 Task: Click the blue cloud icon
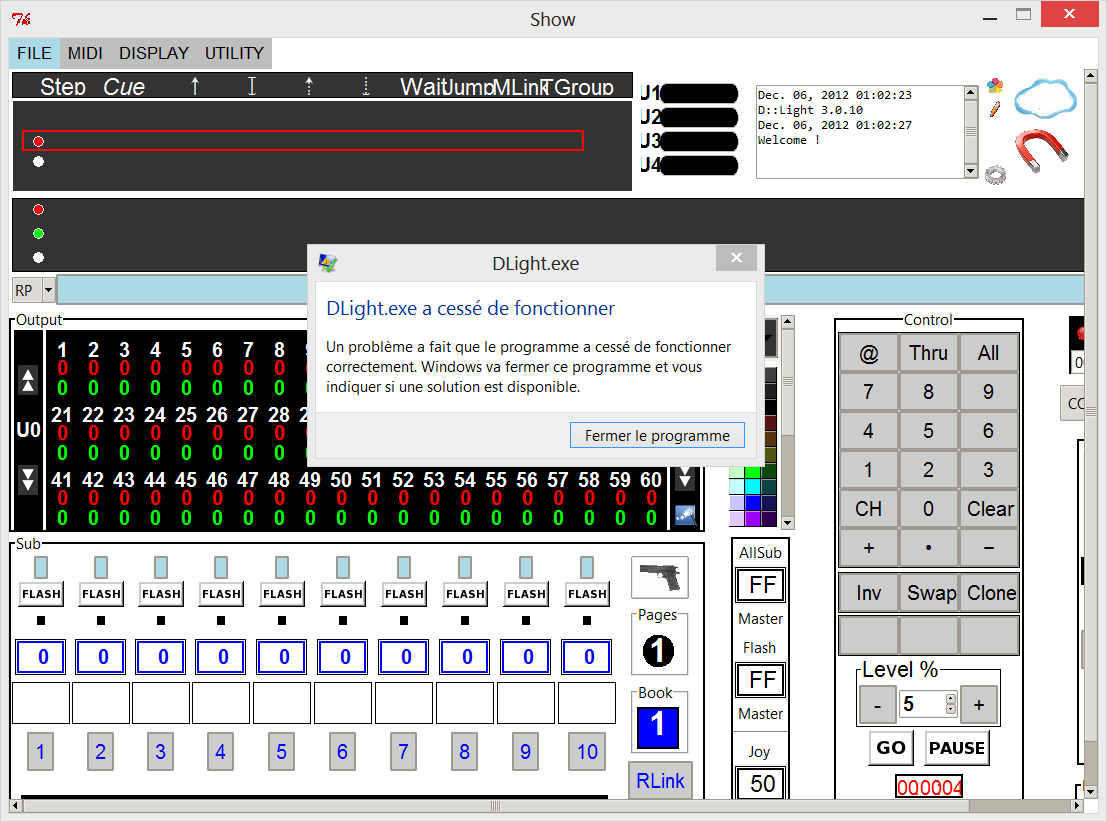(x=1045, y=97)
